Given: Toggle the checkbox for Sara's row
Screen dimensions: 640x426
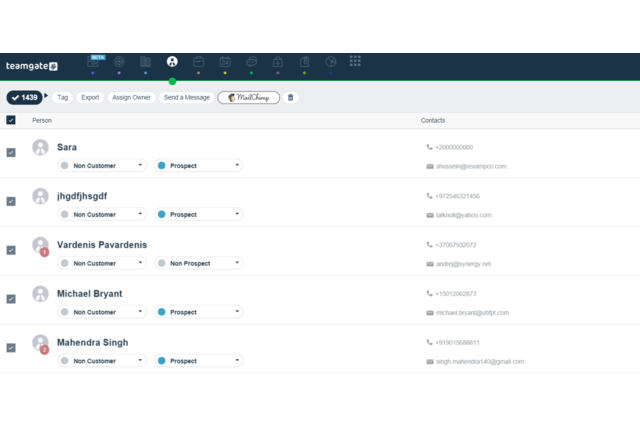Looking at the screenshot, I should pyautogui.click(x=11, y=153).
